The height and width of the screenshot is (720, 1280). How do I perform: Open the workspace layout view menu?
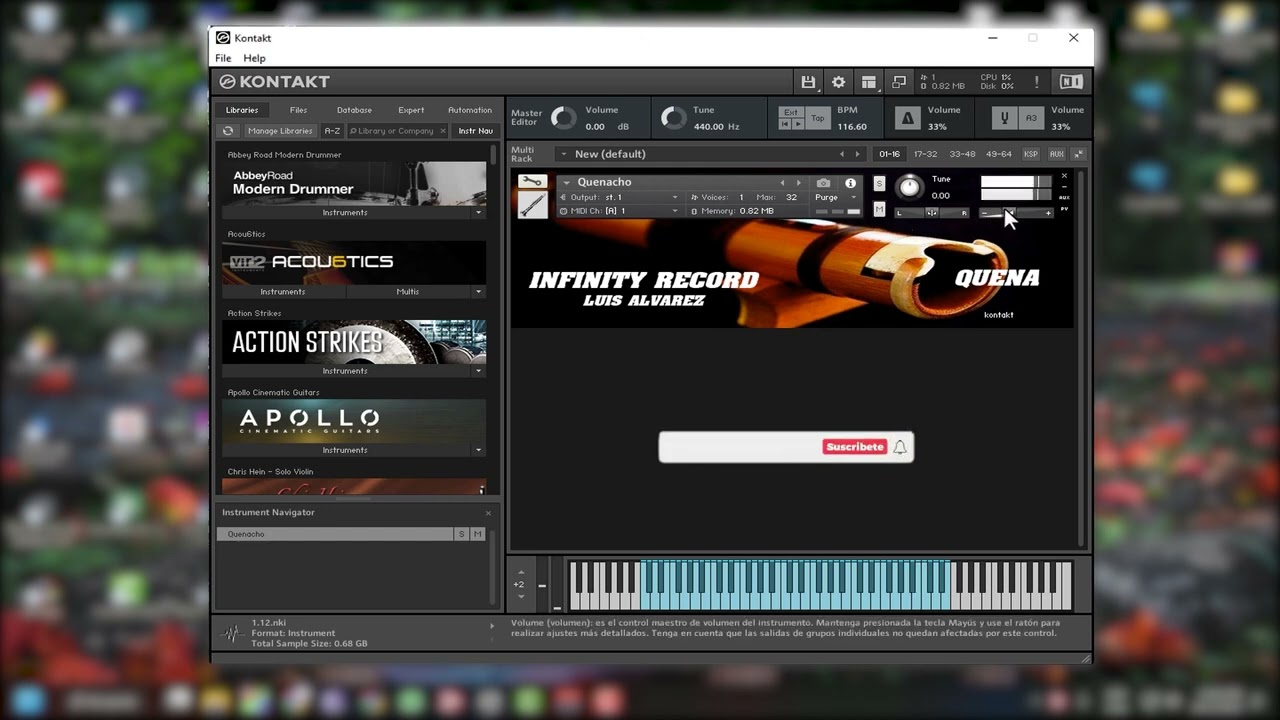coord(869,82)
